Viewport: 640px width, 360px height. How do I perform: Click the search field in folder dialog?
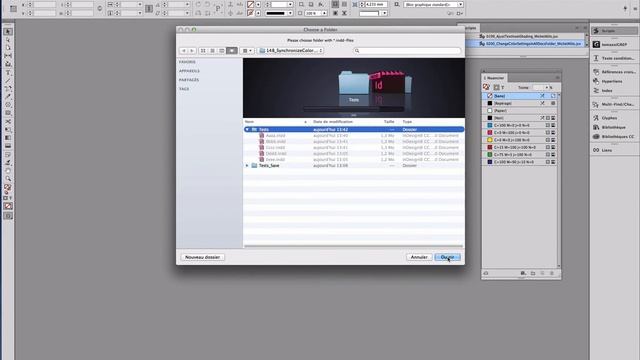tap(407, 51)
